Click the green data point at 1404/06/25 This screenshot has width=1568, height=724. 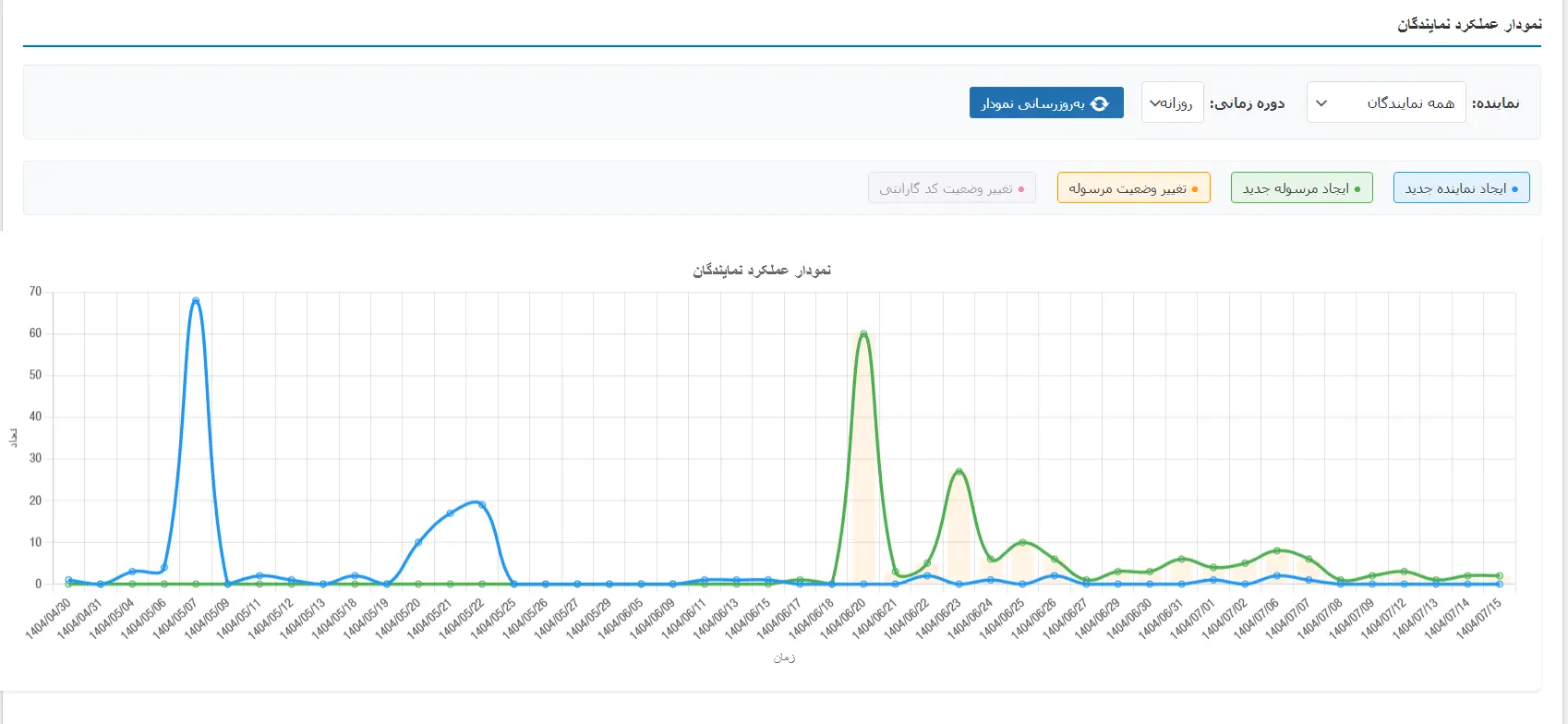click(x=1022, y=542)
